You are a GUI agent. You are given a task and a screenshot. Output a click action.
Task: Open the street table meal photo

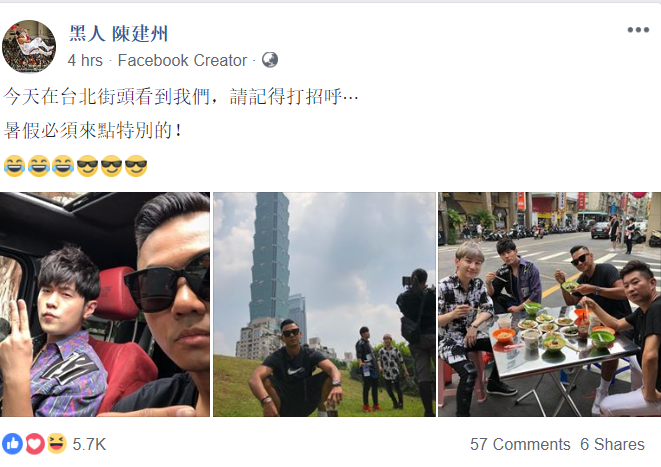[x=550, y=304]
